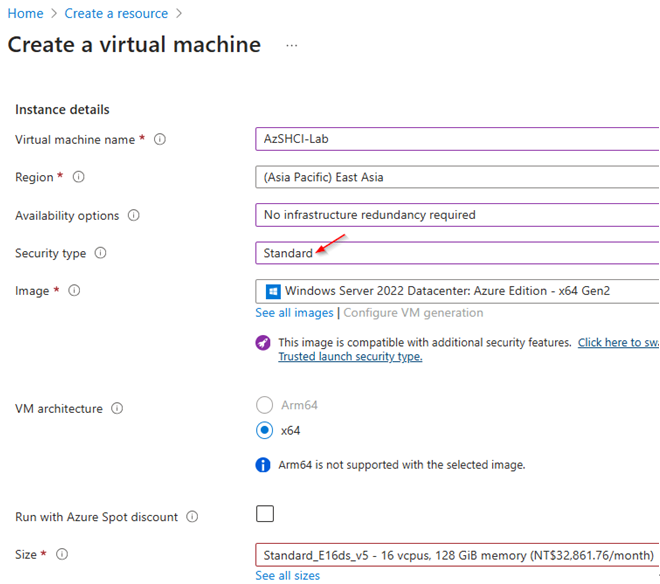The width and height of the screenshot is (660, 584).
Task: Open See all images link
Action: 294,313
